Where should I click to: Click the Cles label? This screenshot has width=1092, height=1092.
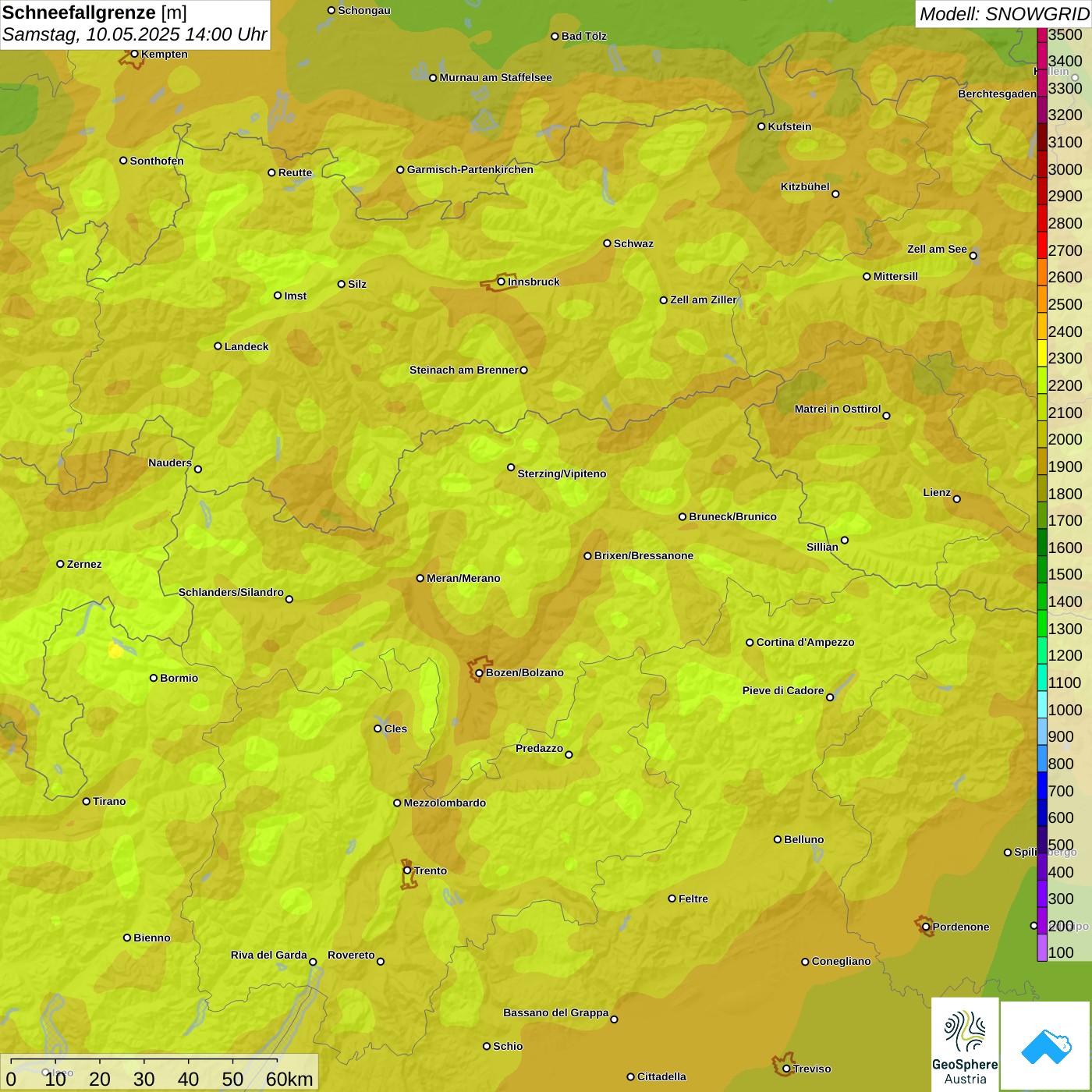pyautogui.click(x=395, y=729)
